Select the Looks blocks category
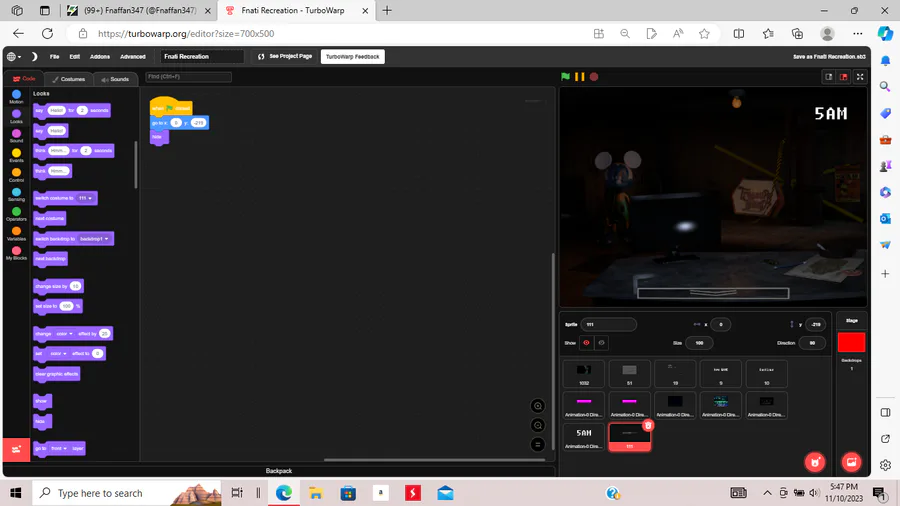 [x=16, y=116]
